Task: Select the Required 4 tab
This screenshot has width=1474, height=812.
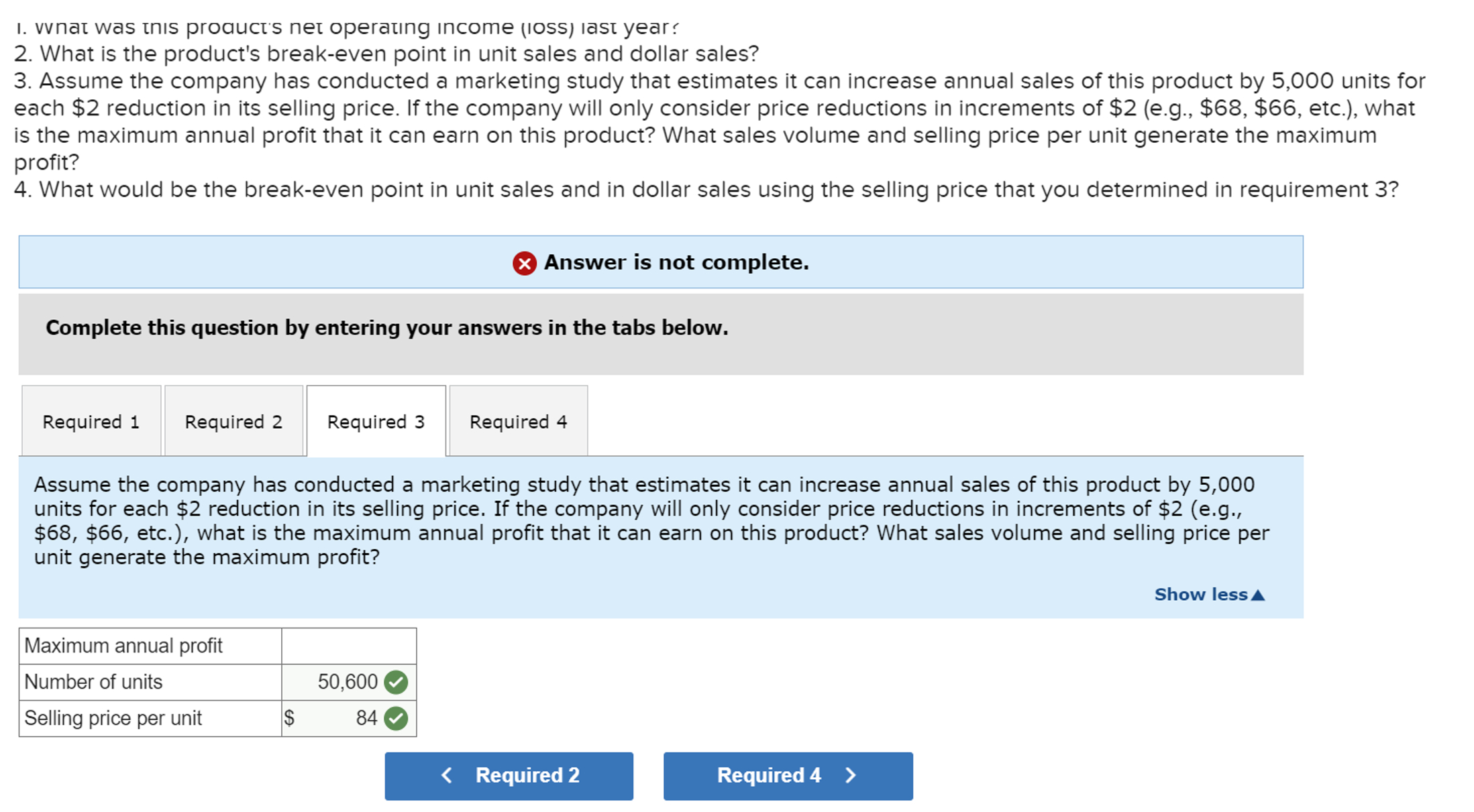Action: click(x=518, y=421)
